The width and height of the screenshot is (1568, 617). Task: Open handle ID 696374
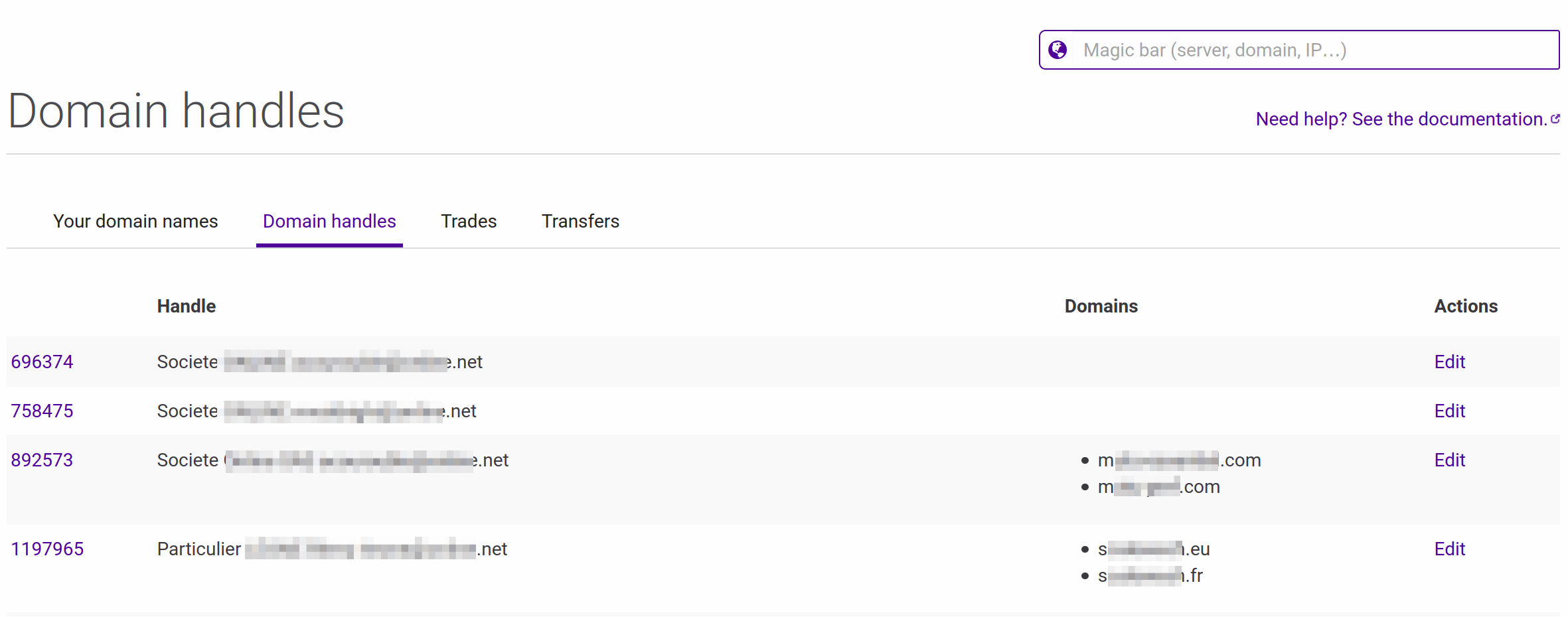[x=42, y=362]
